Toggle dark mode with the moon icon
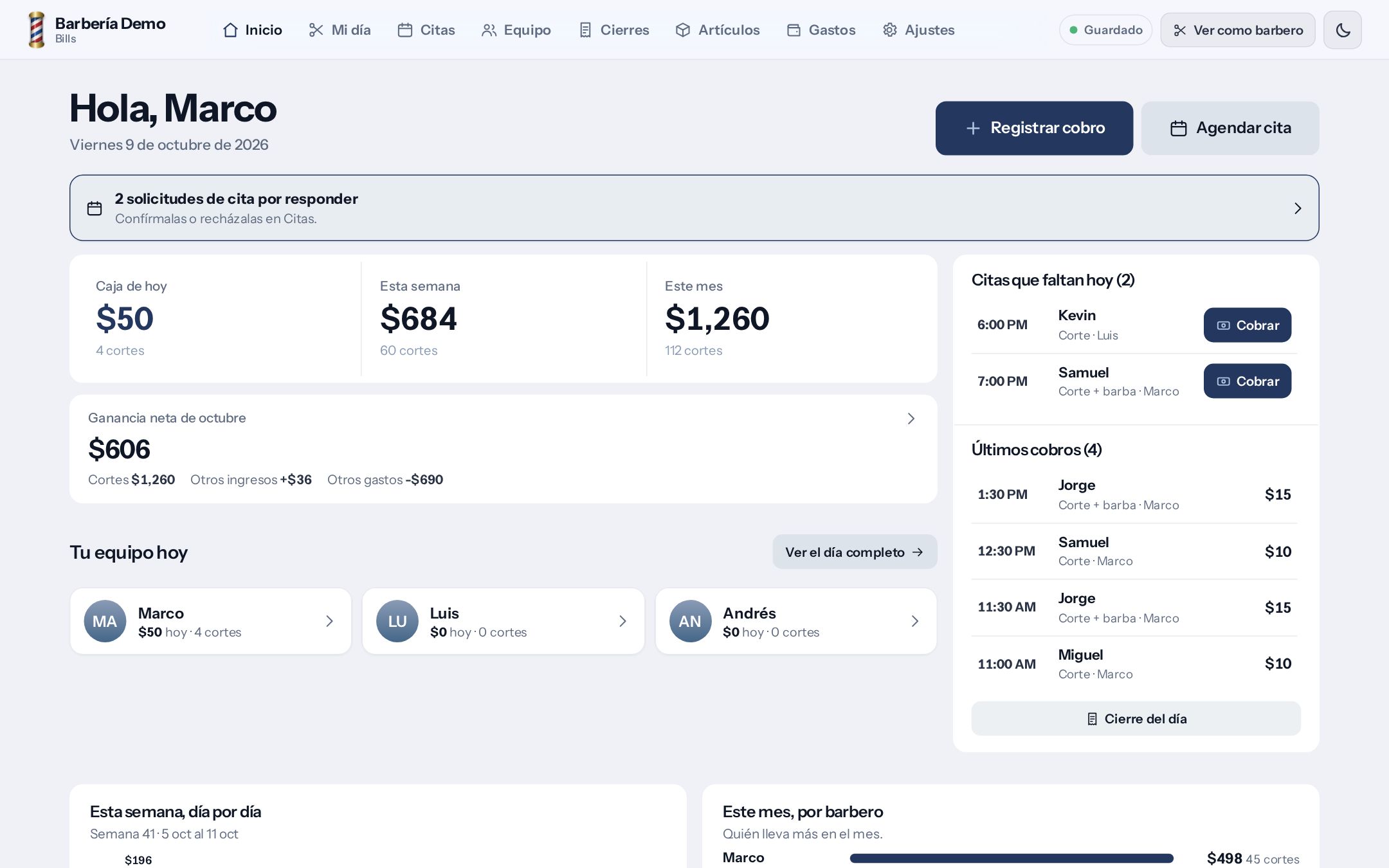Image resolution: width=1389 pixels, height=868 pixels. (x=1342, y=30)
